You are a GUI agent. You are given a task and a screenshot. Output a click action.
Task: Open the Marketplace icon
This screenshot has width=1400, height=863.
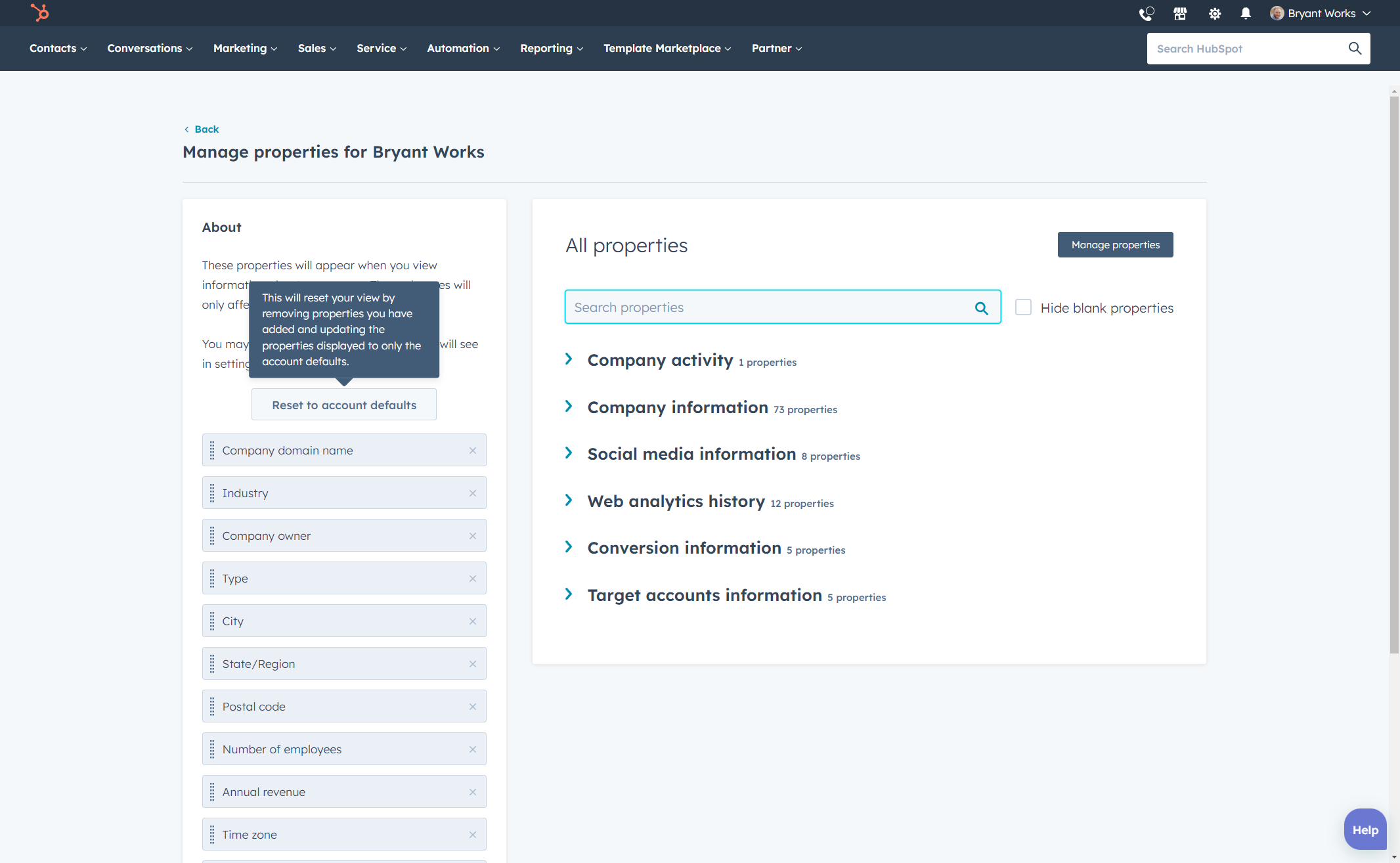point(1180,13)
